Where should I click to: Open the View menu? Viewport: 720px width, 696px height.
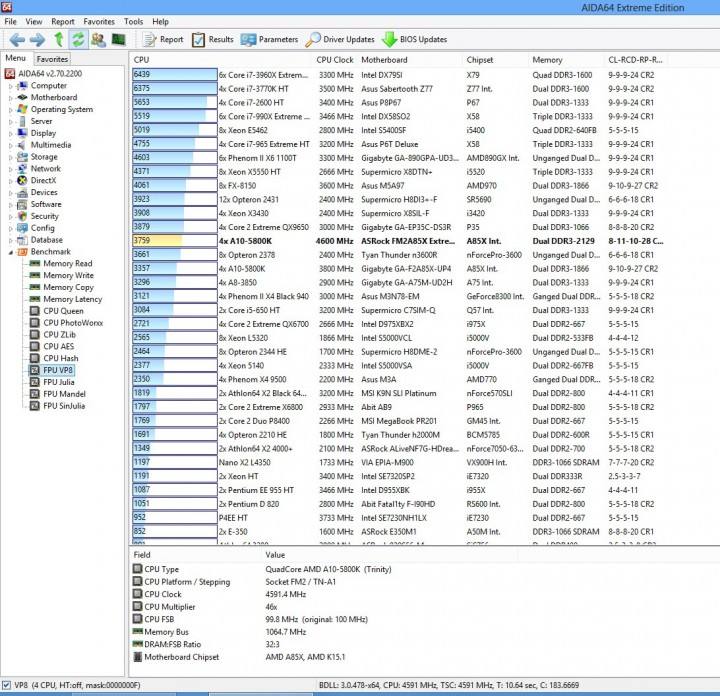pos(34,22)
